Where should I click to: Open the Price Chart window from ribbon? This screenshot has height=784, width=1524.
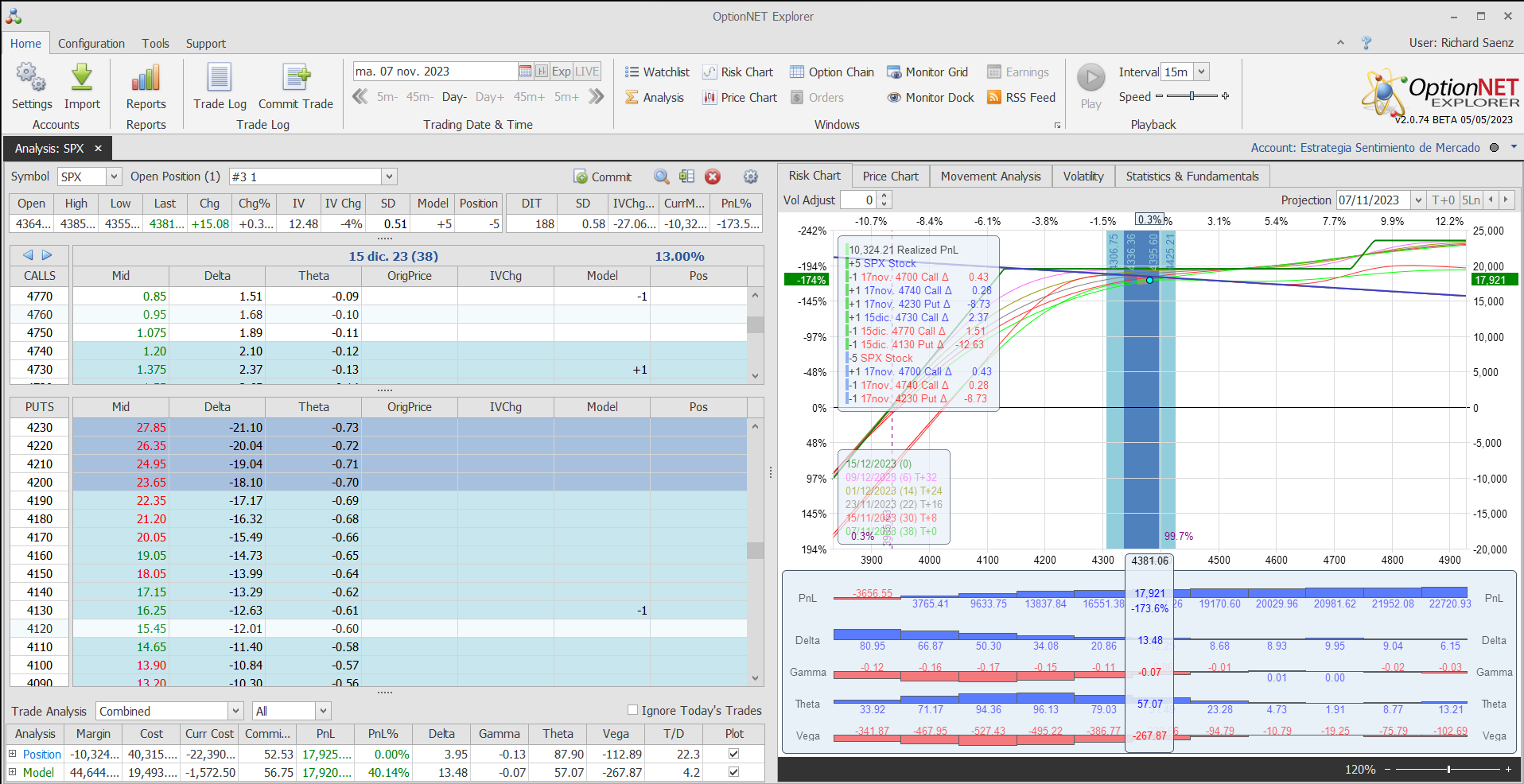(x=740, y=97)
